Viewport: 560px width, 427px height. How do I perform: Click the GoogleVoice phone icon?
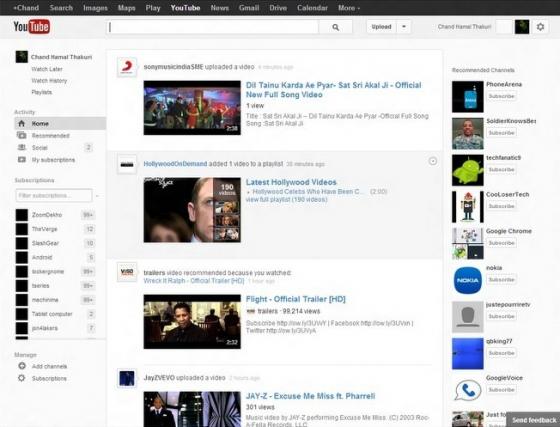click(x=468, y=391)
